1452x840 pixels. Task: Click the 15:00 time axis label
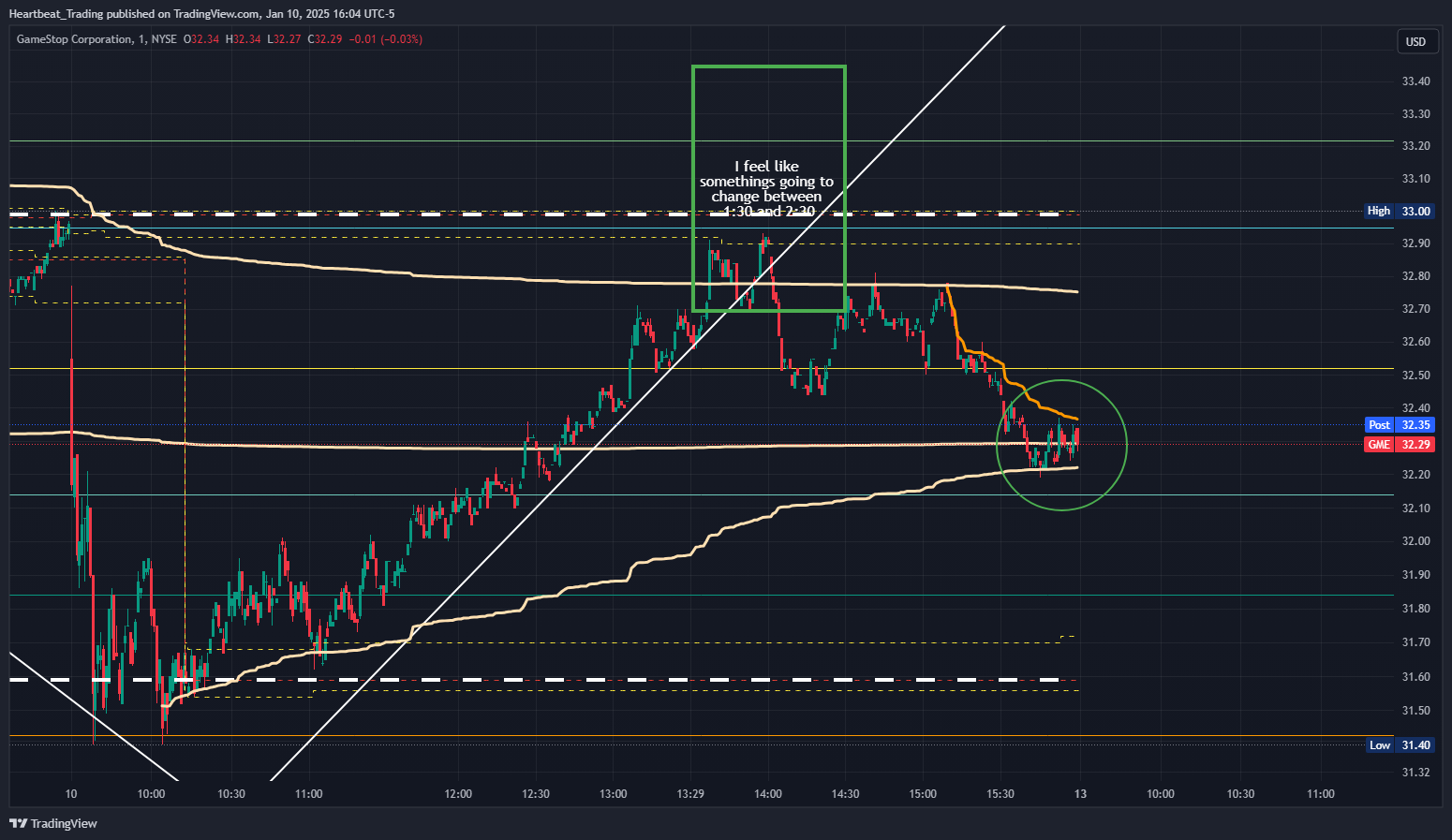tap(923, 794)
